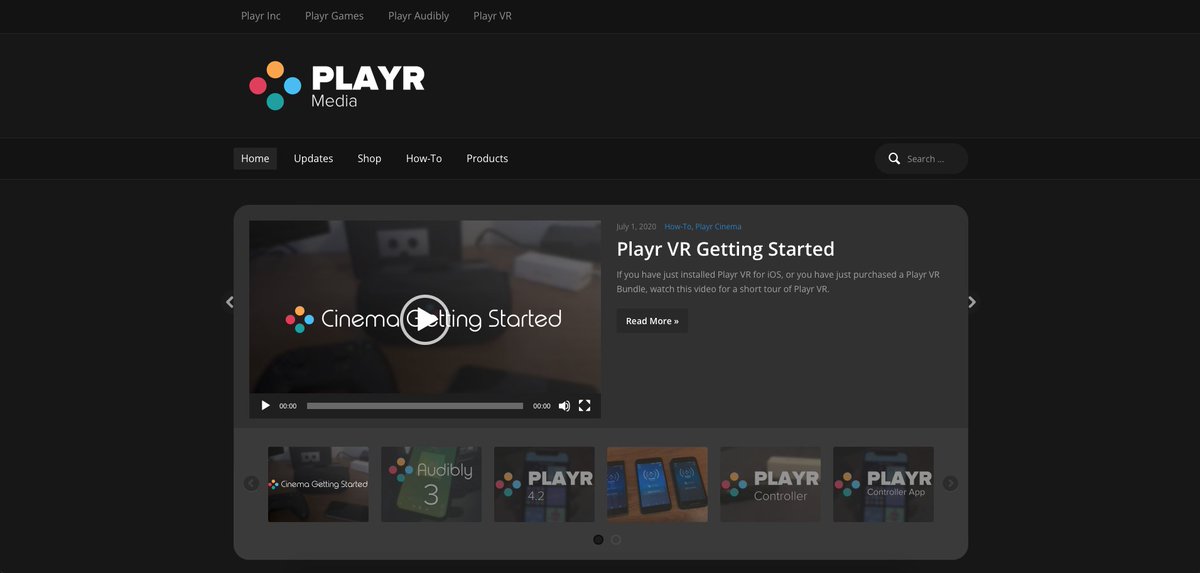The image size is (1200, 573).
Task: Visit the Playr Games top link
Action: (334, 16)
